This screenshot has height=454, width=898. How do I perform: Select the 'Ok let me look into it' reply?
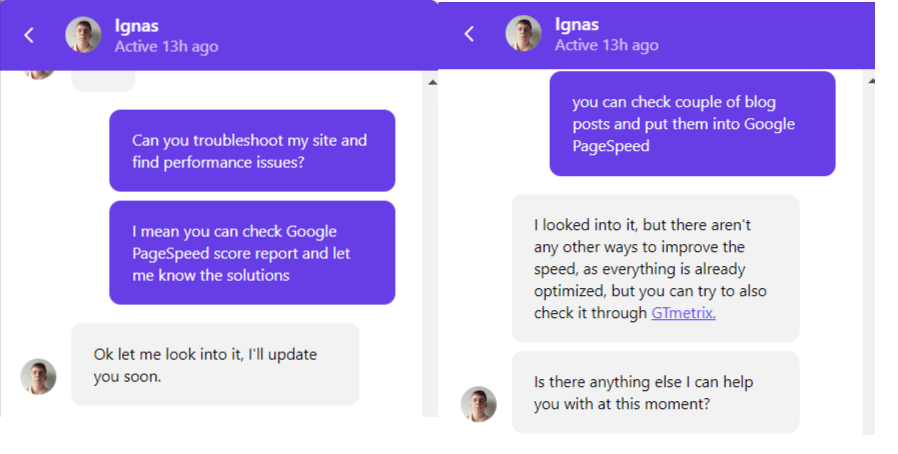(215, 364)
